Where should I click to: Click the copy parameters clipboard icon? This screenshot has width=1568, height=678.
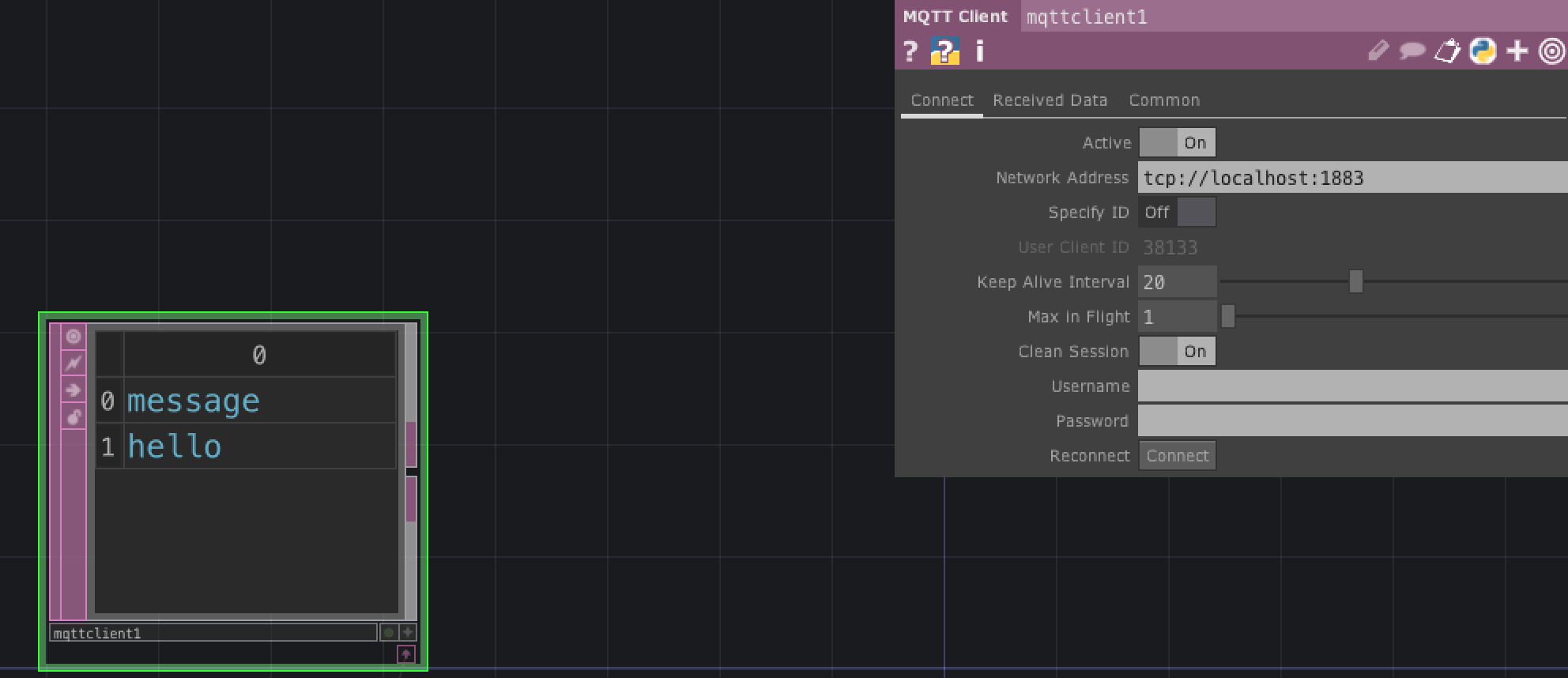[1447, 51]
